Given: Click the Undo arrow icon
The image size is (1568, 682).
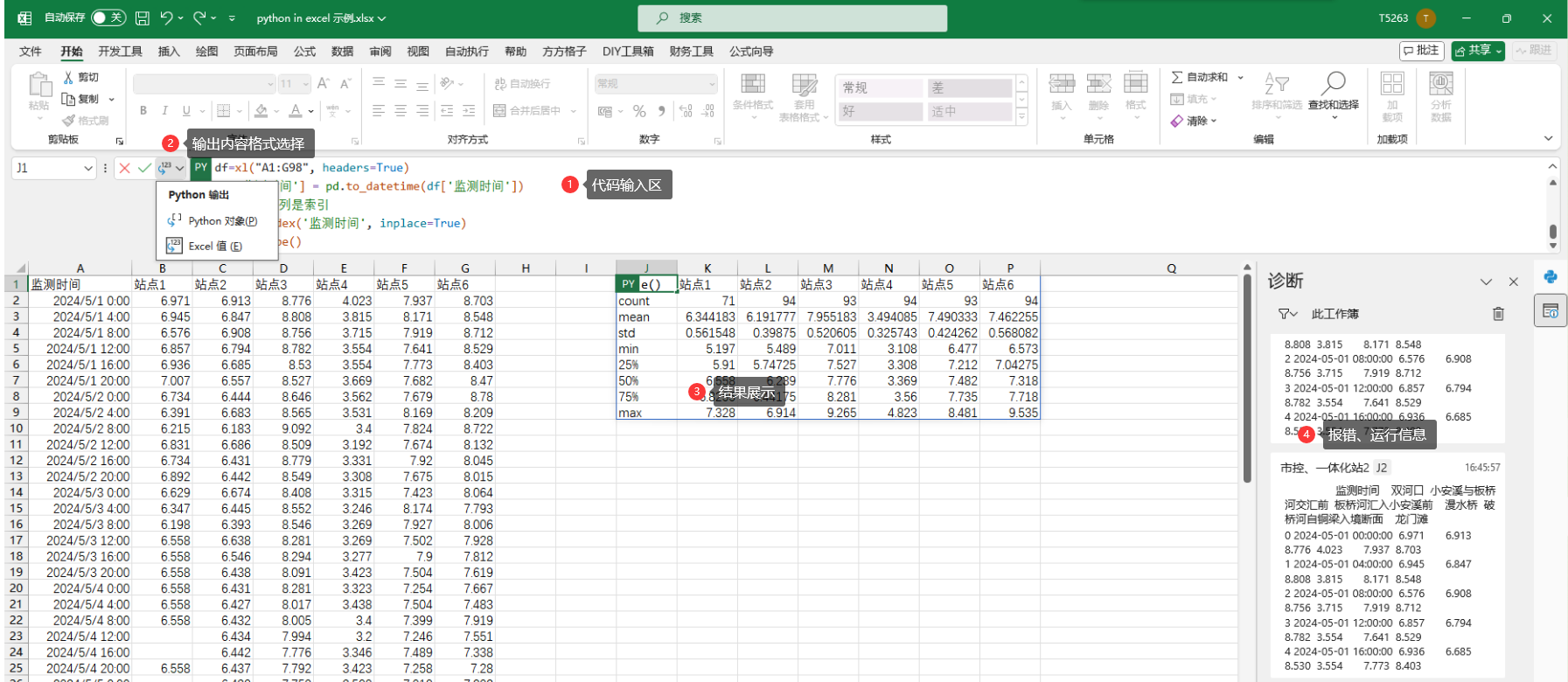Looking at the screenshot, I should pos(166,17).
